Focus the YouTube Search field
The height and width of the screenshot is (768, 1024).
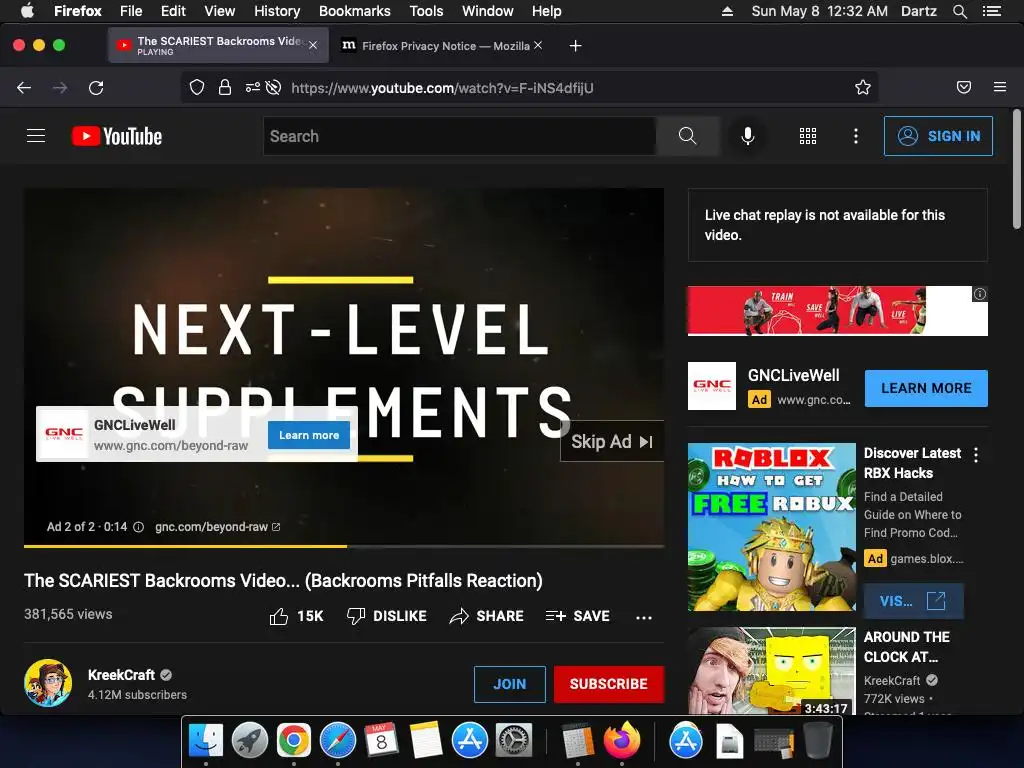460,136
